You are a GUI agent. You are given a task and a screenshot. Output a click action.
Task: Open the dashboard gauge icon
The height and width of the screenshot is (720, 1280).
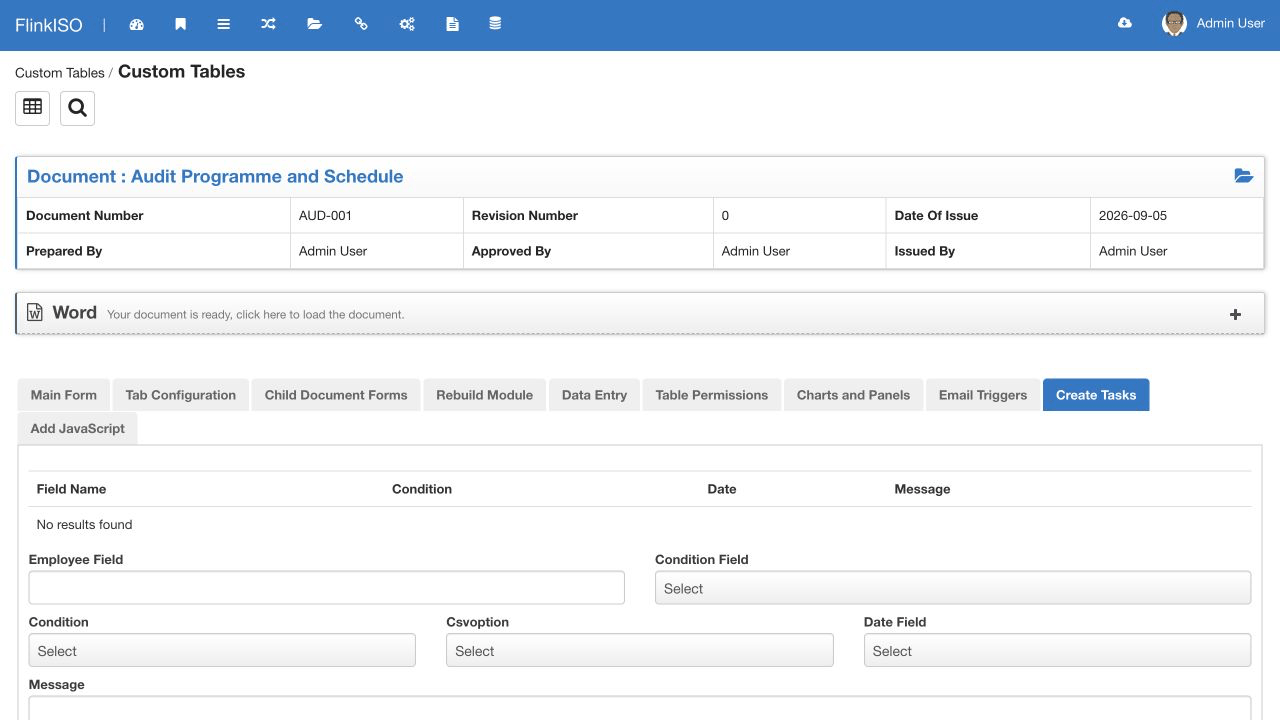tap(137, 24)
